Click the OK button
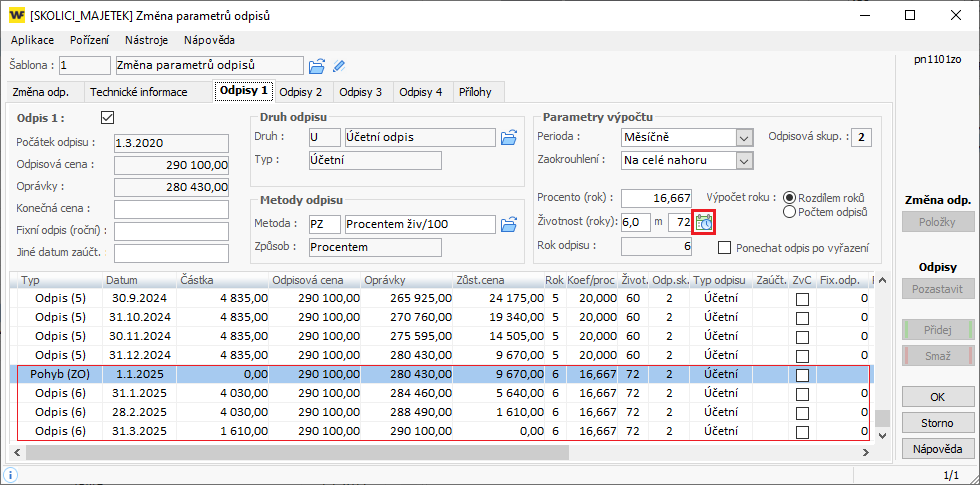Viewport: 980px width, 485px height. (938, 396)
